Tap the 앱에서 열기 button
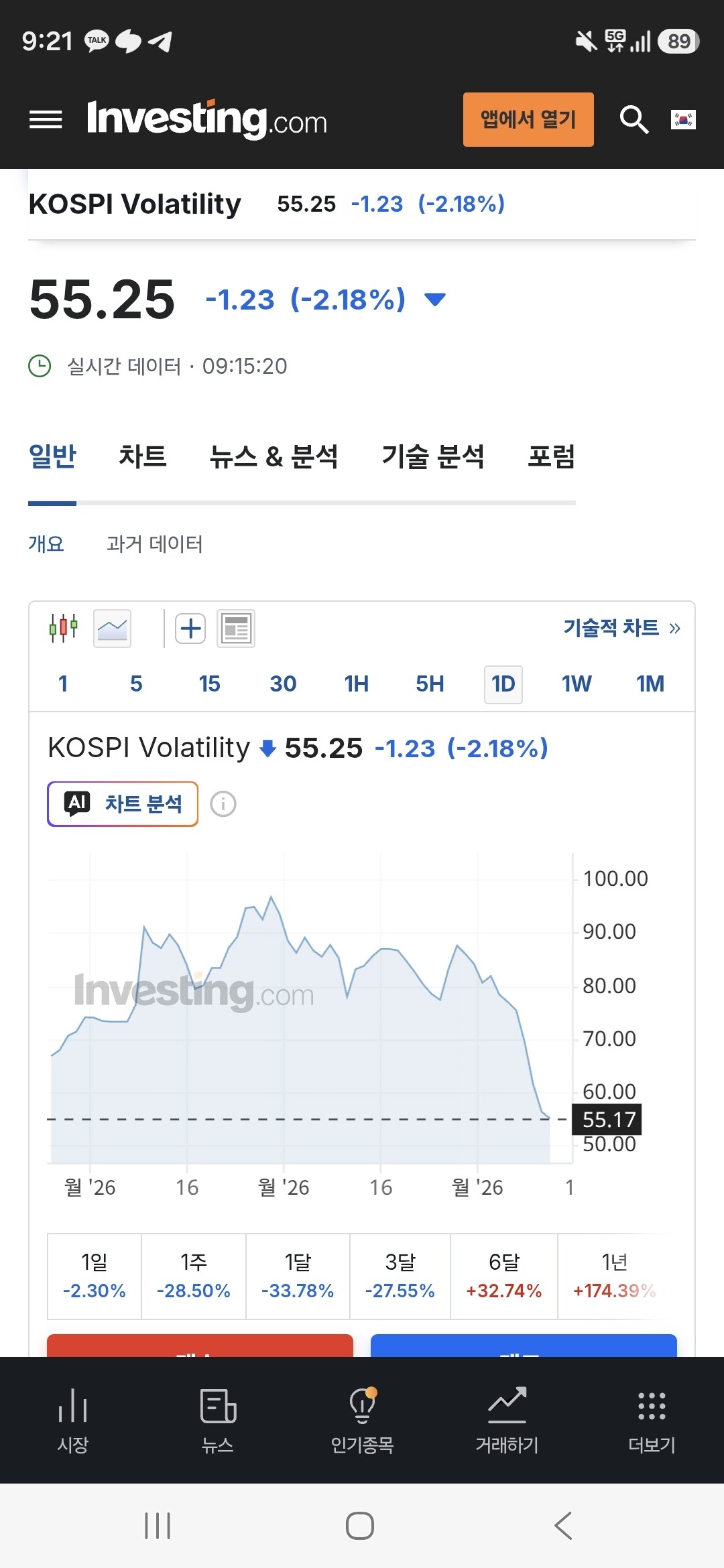The image size is (724, 1568). point(528,119)
